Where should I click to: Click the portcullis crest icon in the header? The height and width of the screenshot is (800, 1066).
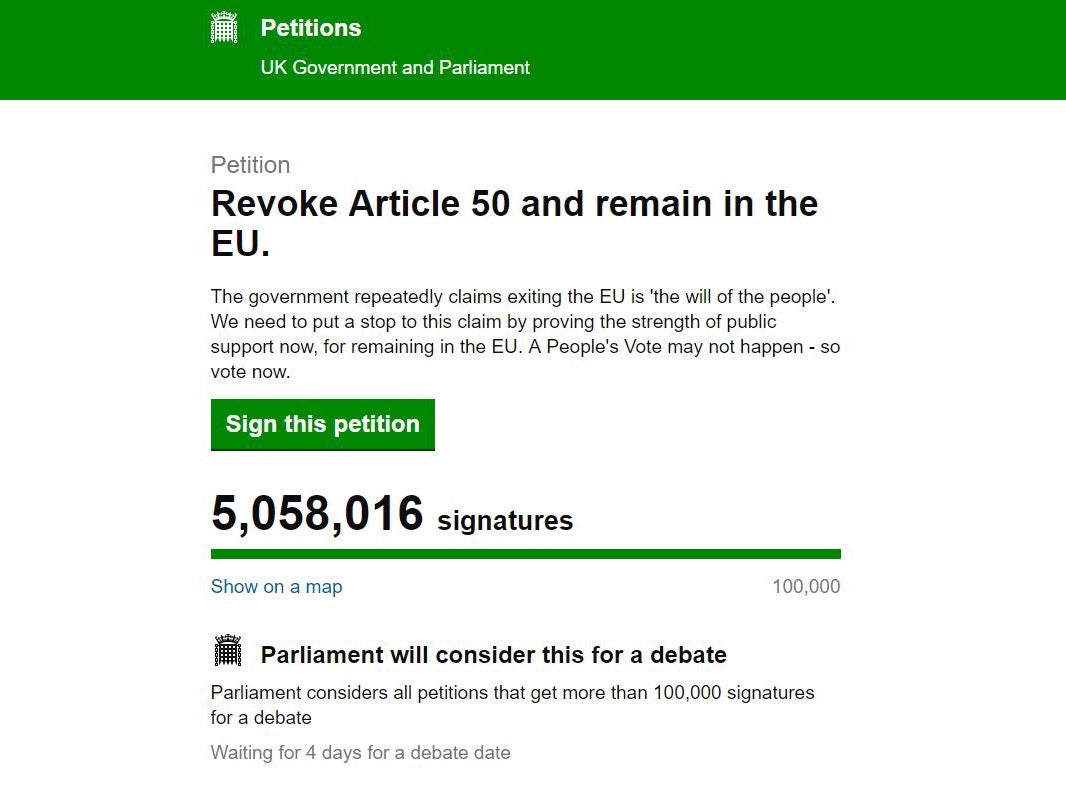pyautogui.click(x=224, y=28)
